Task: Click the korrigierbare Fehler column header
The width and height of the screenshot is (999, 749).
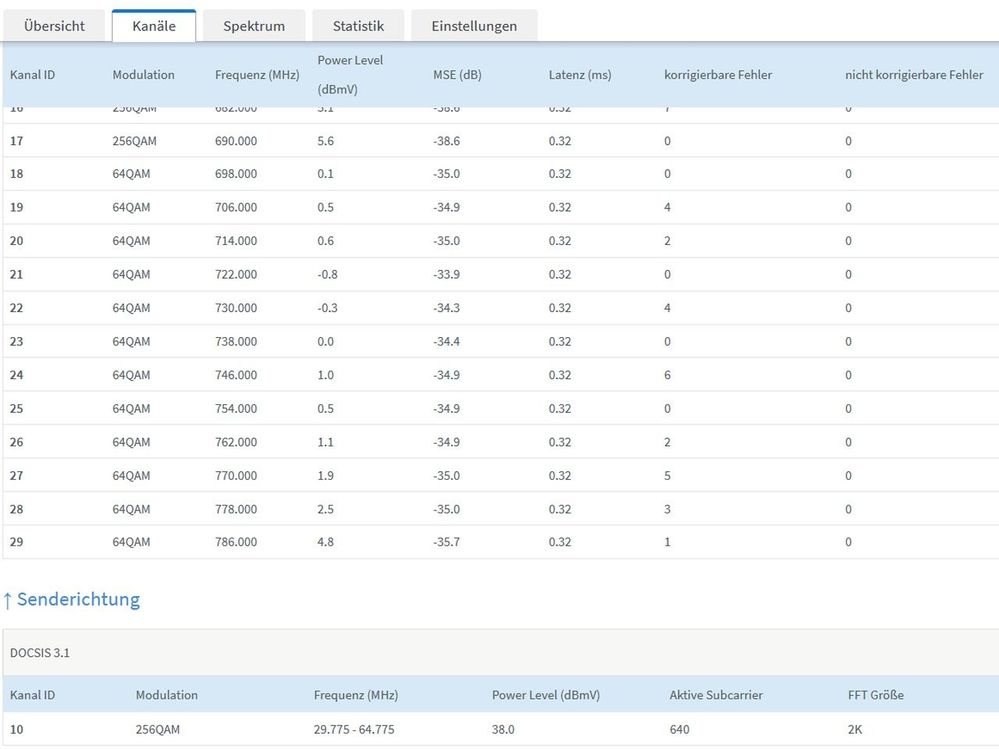Action: coord(717,75)
